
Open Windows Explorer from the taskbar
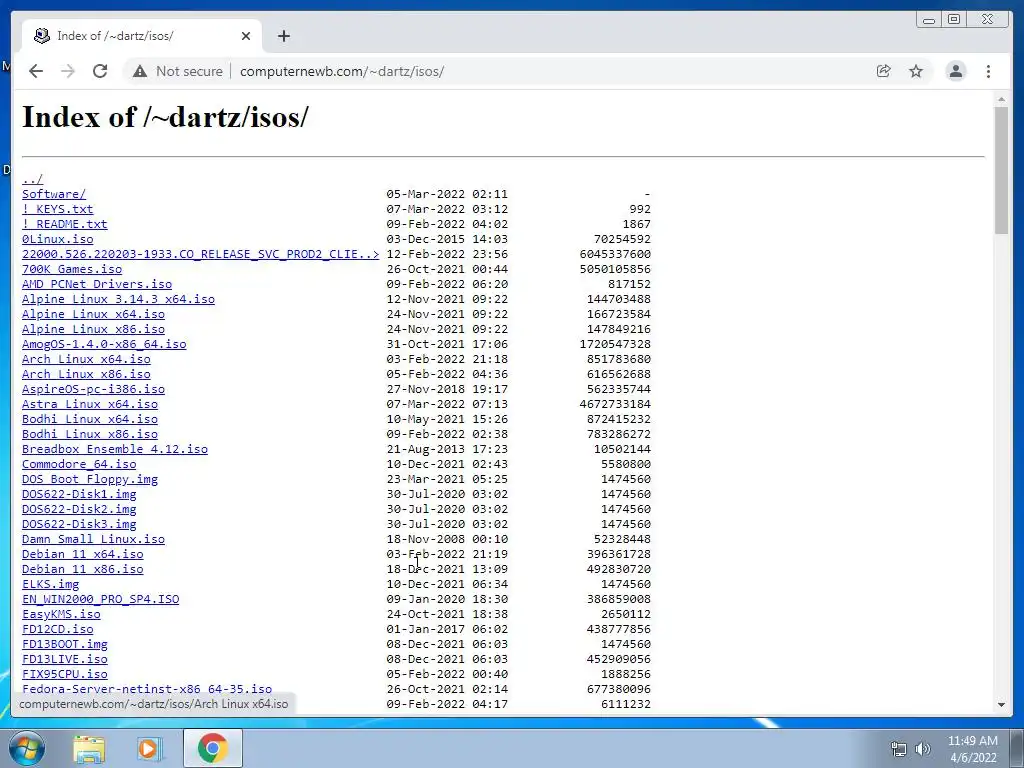pyautogui.click(x=89, y=748)
